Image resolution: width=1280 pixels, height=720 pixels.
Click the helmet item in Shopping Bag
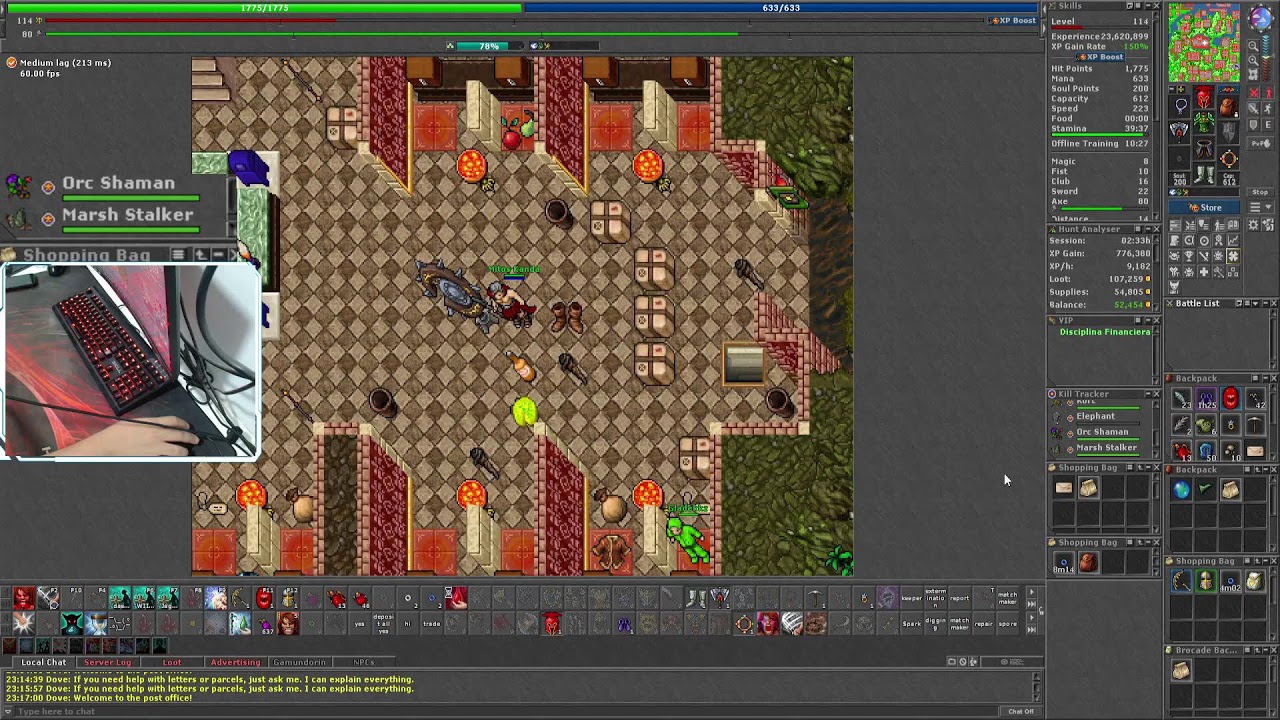(1207, 580)
